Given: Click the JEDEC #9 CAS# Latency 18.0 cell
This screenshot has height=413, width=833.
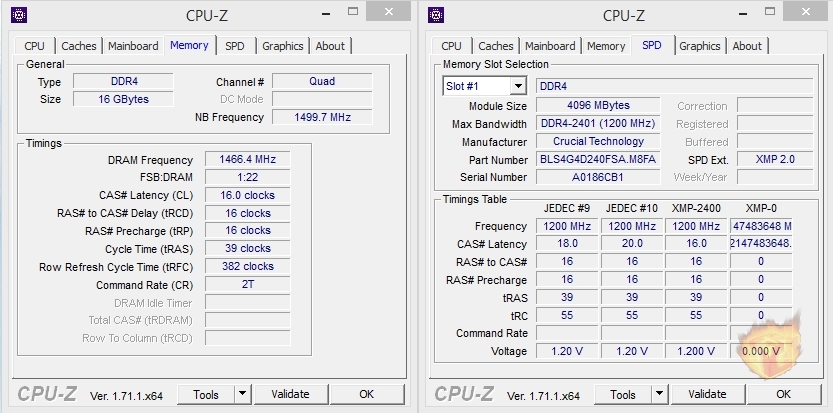Looking at the screenshot, I should [567, 243].
